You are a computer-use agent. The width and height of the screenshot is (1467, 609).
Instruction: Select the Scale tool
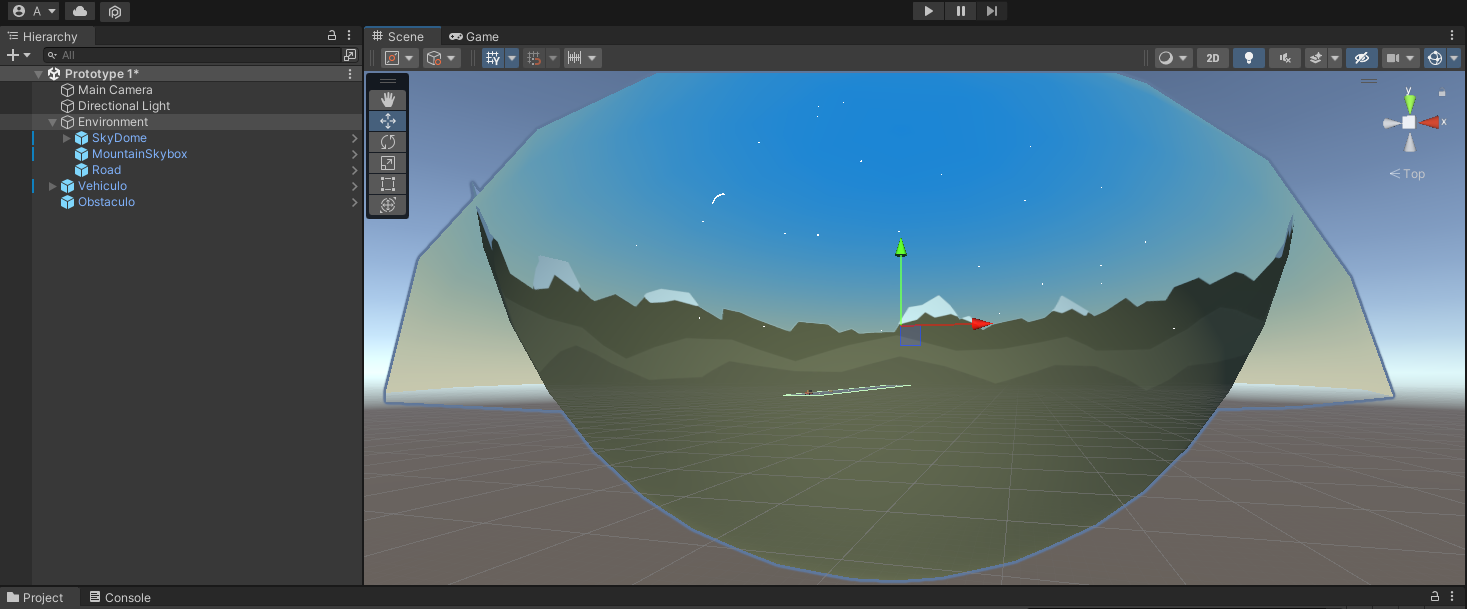[388, 163]
